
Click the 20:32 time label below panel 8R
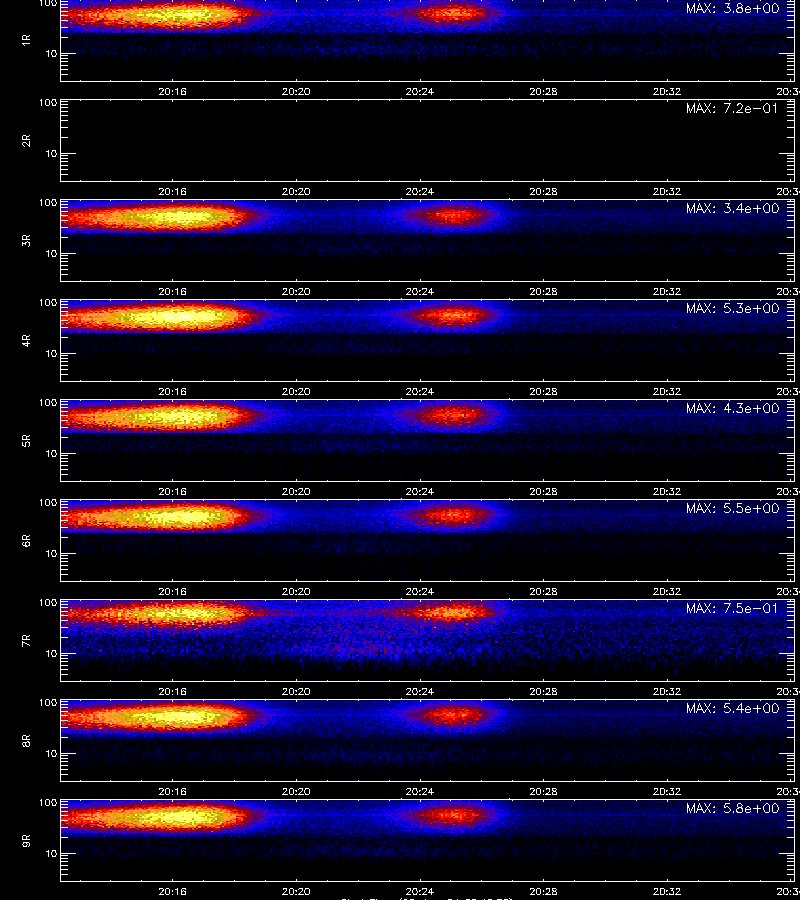coord(667,791)
